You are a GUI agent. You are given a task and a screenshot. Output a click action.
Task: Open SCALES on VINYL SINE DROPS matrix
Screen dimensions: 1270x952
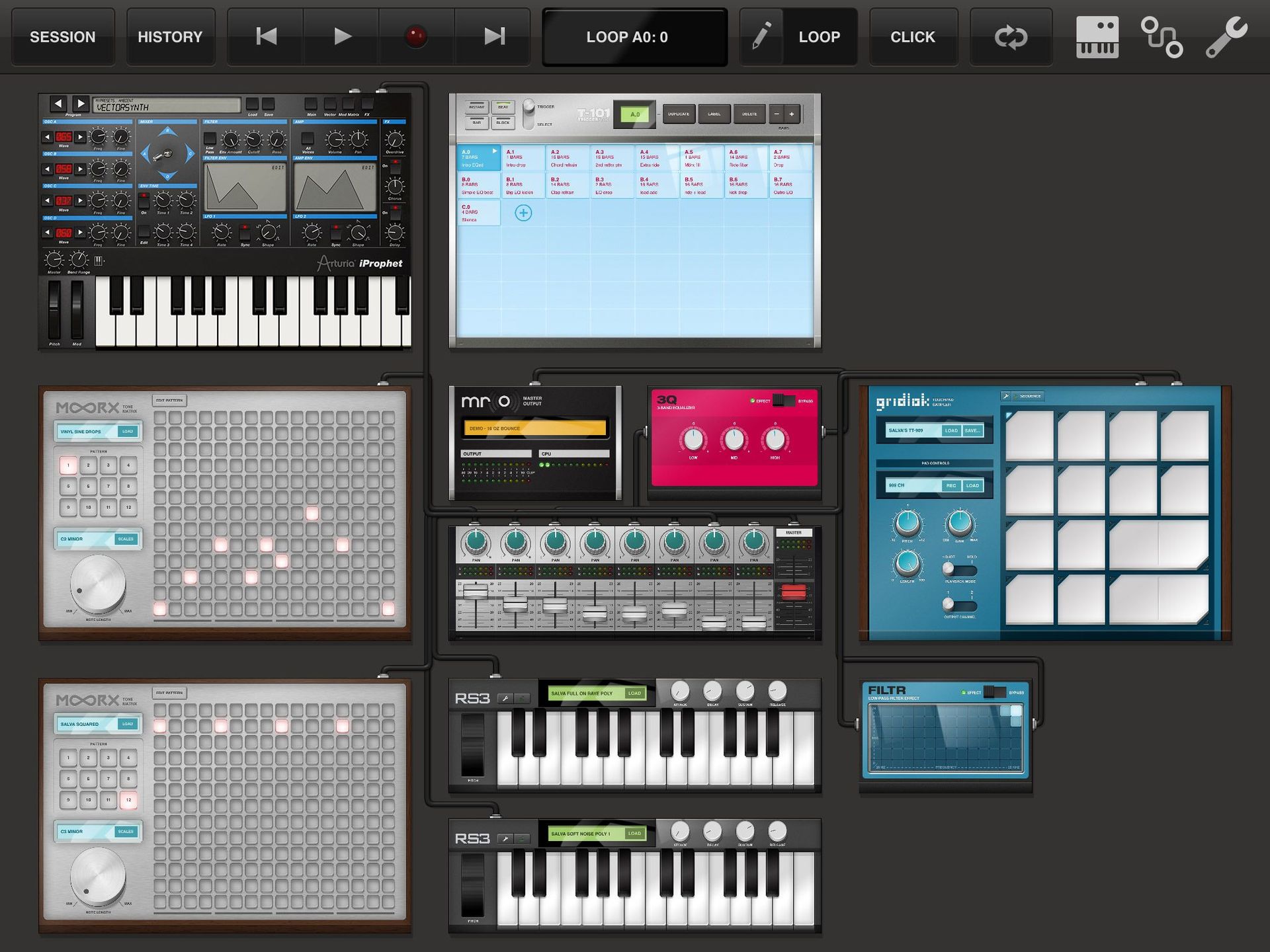click(126, 539)
